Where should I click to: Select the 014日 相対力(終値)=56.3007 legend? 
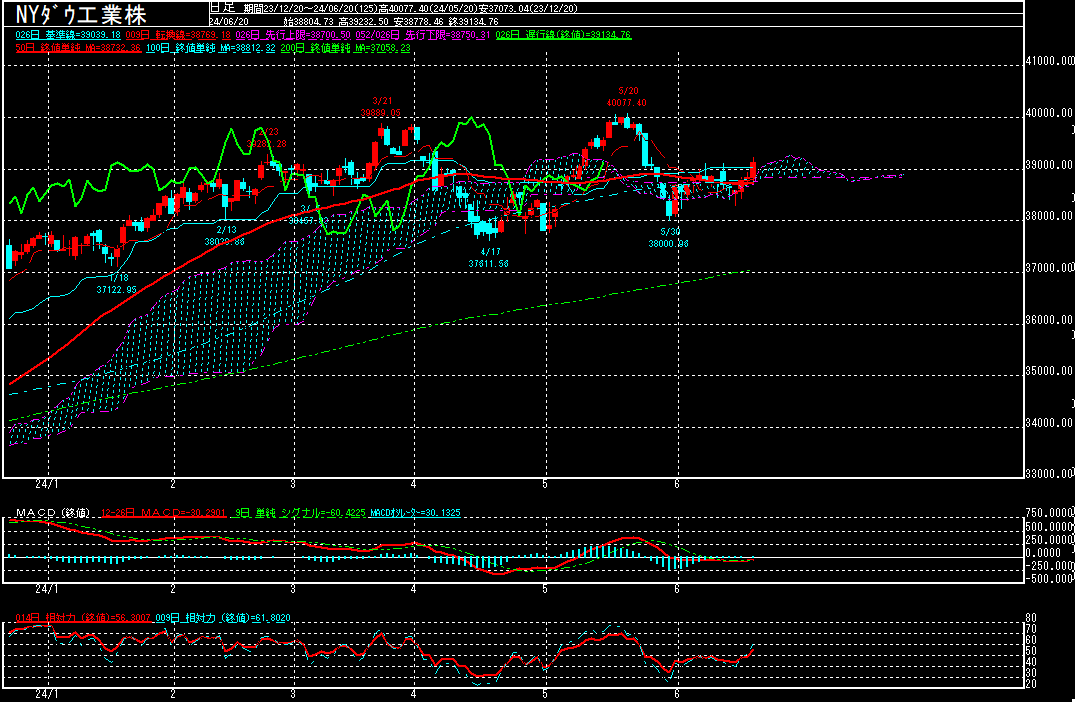pos(83,618)
